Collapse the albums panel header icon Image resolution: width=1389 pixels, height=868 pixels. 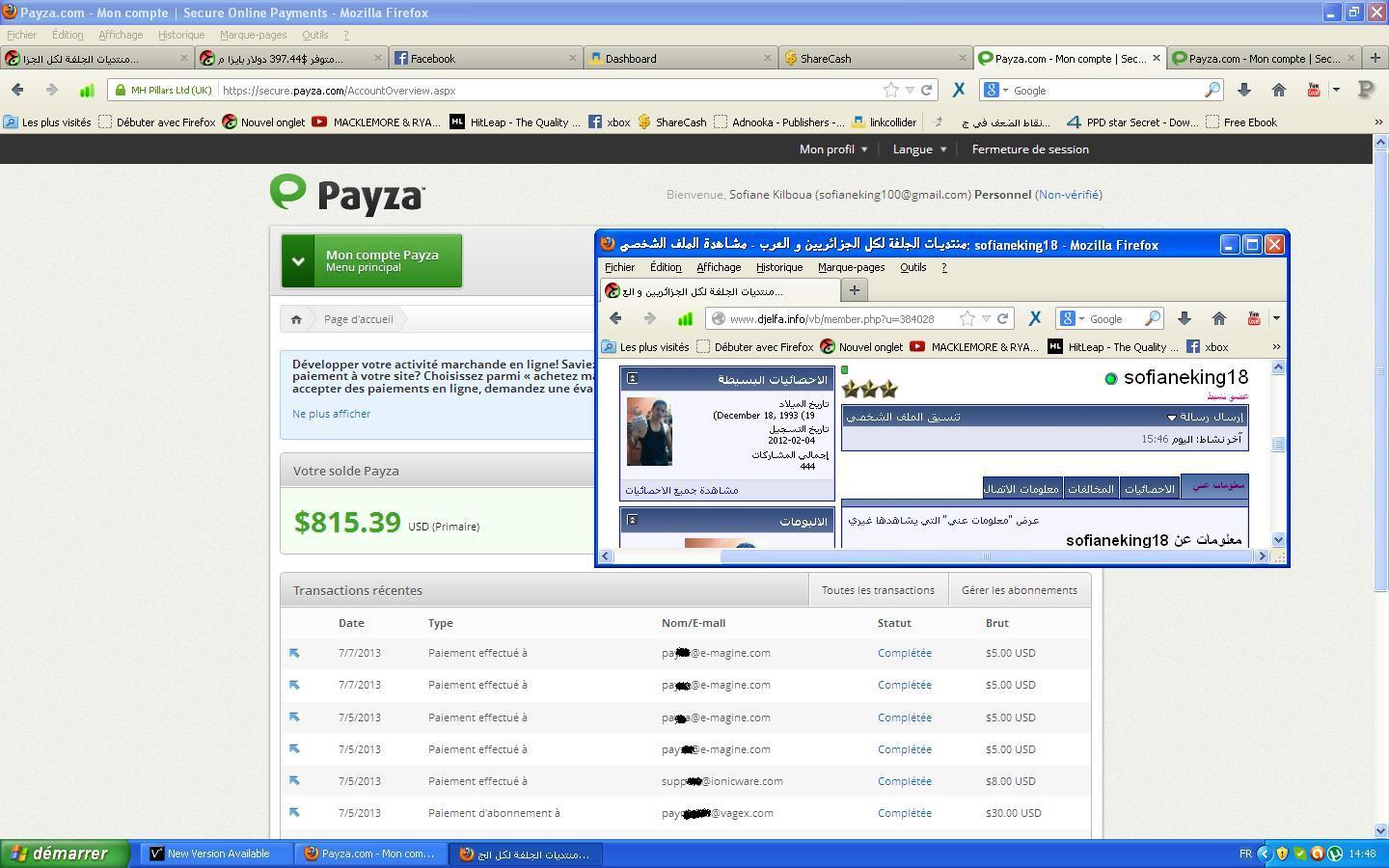point(632,520)
